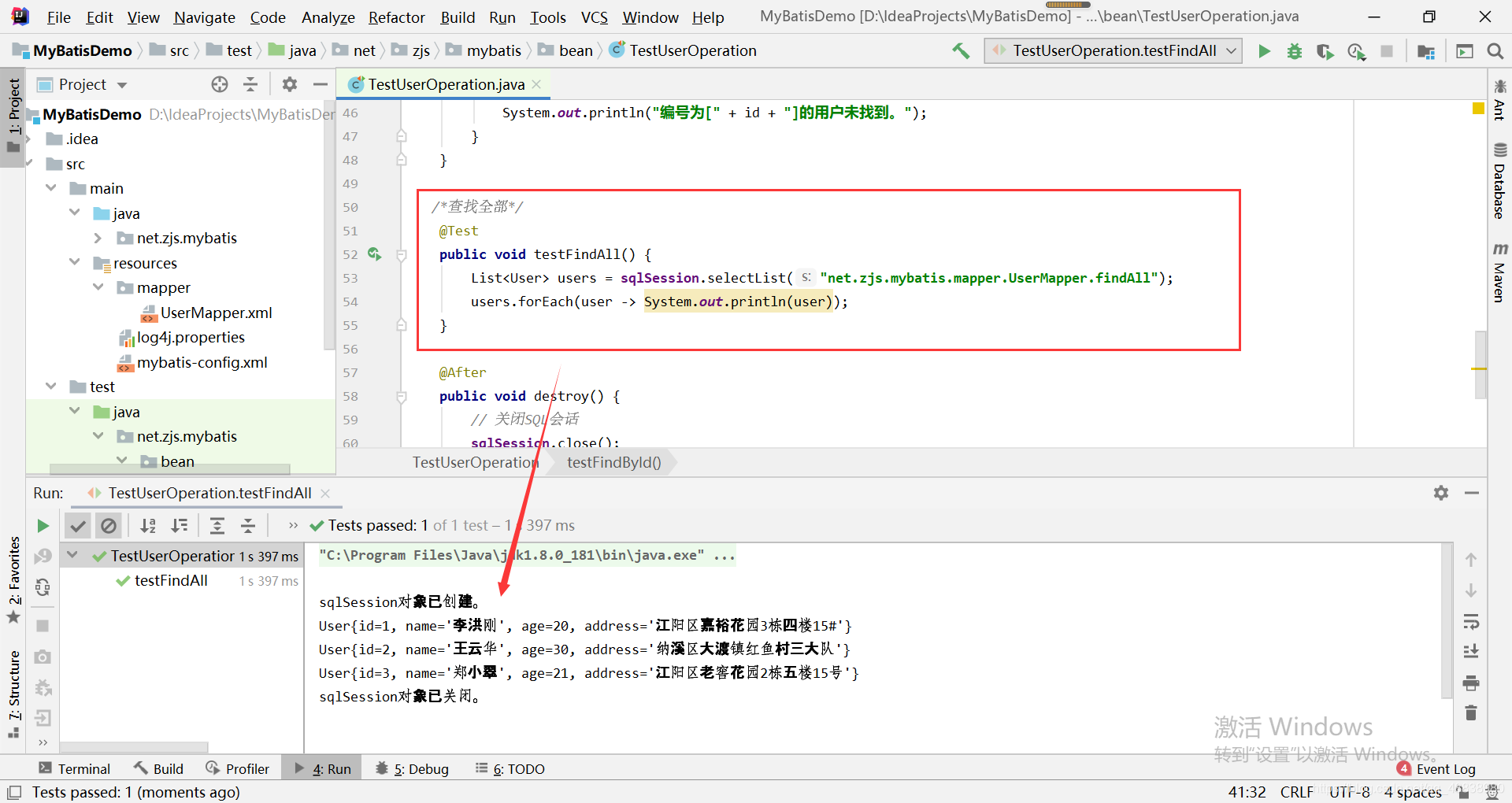Open the VCS menu
The height and width of the screenshot is (803, 1512).
594,17
